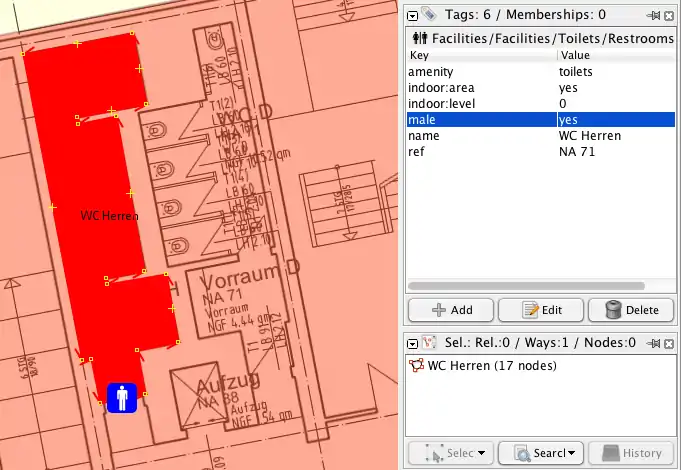Collapse the Tags/Memberships panel

pyautogui.click(x=412, y=14)
